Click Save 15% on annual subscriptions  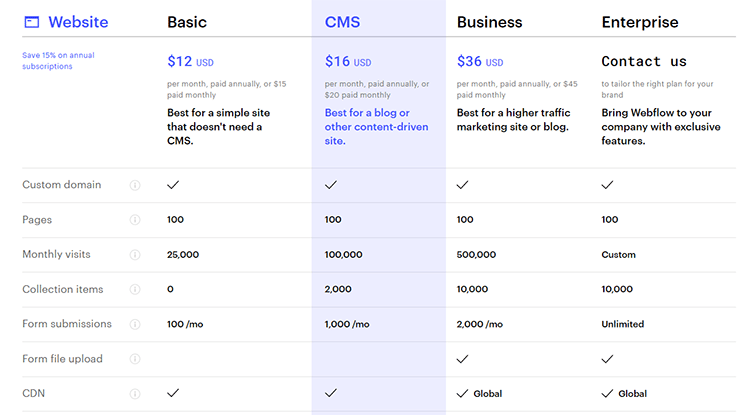[x=61, y=61]
